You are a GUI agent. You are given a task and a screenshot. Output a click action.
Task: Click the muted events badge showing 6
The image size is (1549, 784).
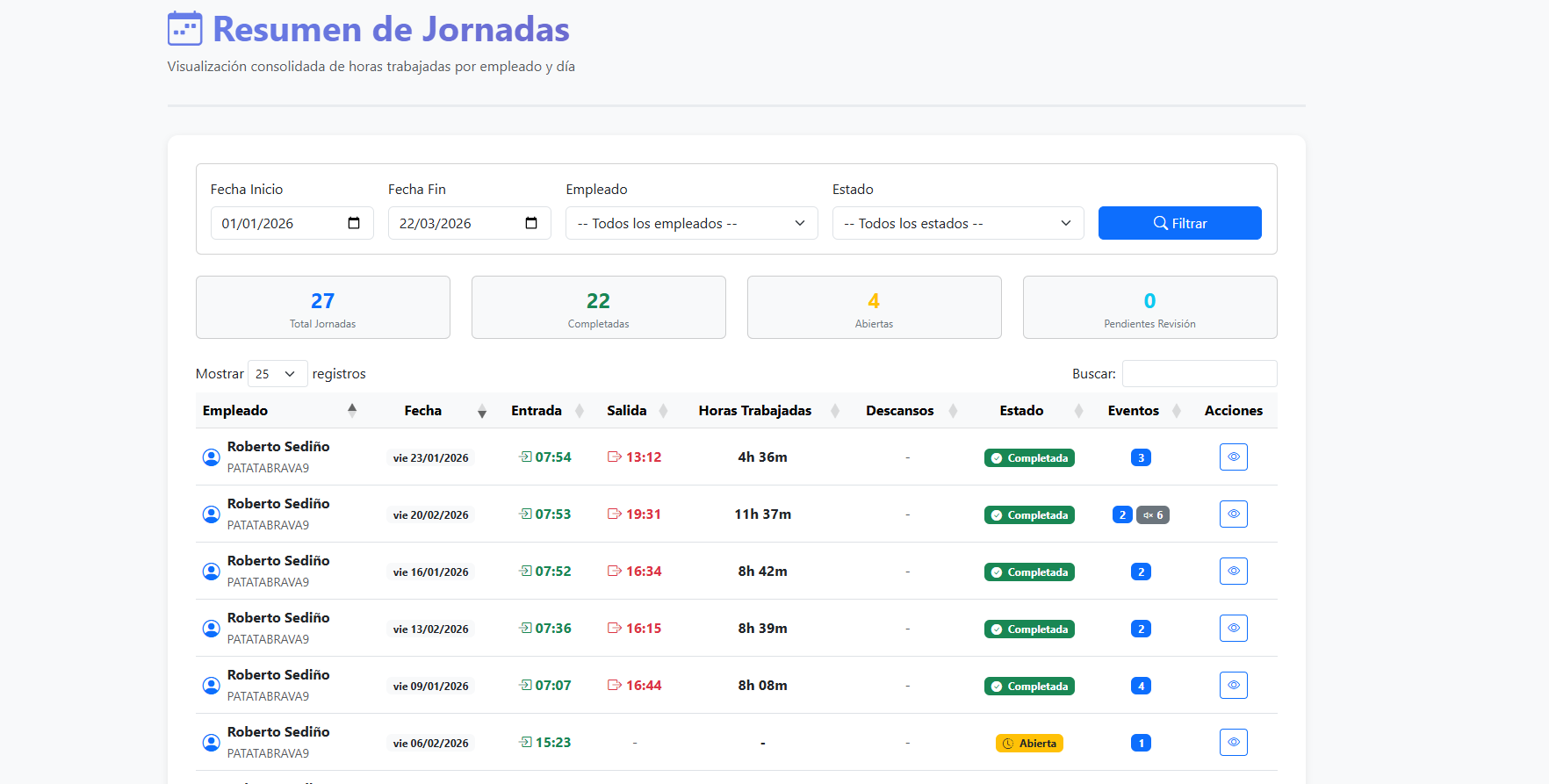click(1153, 515)
